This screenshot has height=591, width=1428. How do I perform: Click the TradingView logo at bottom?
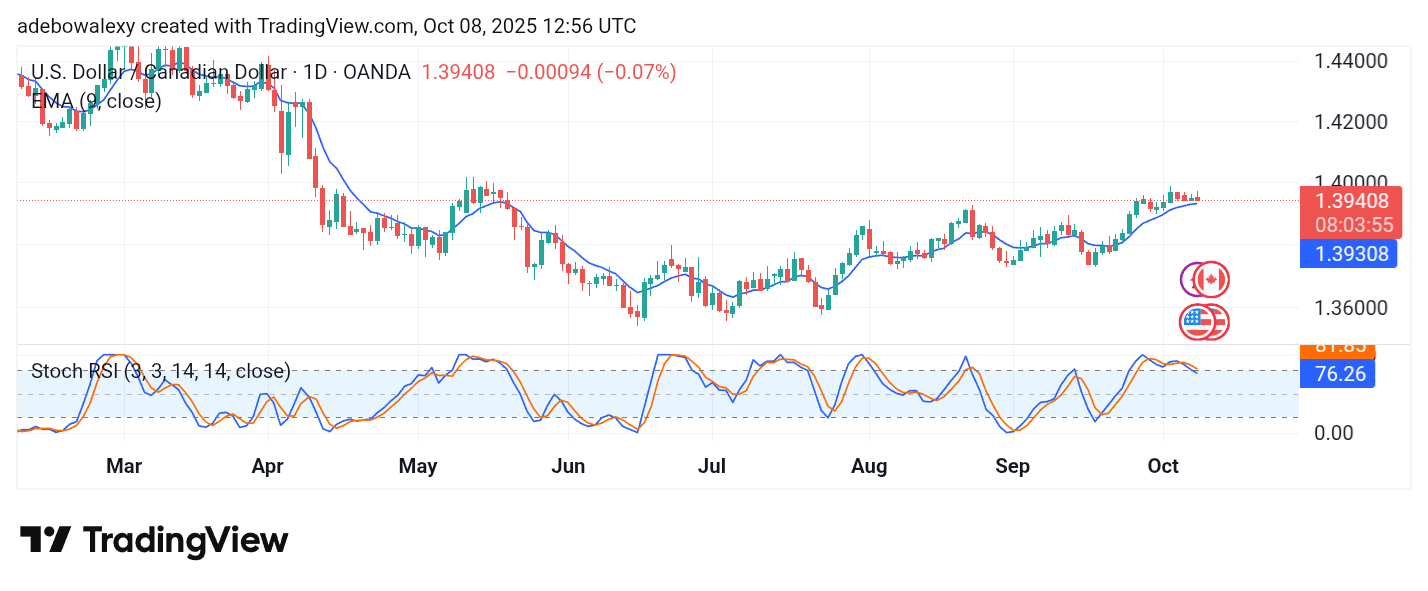click(154, 541)
